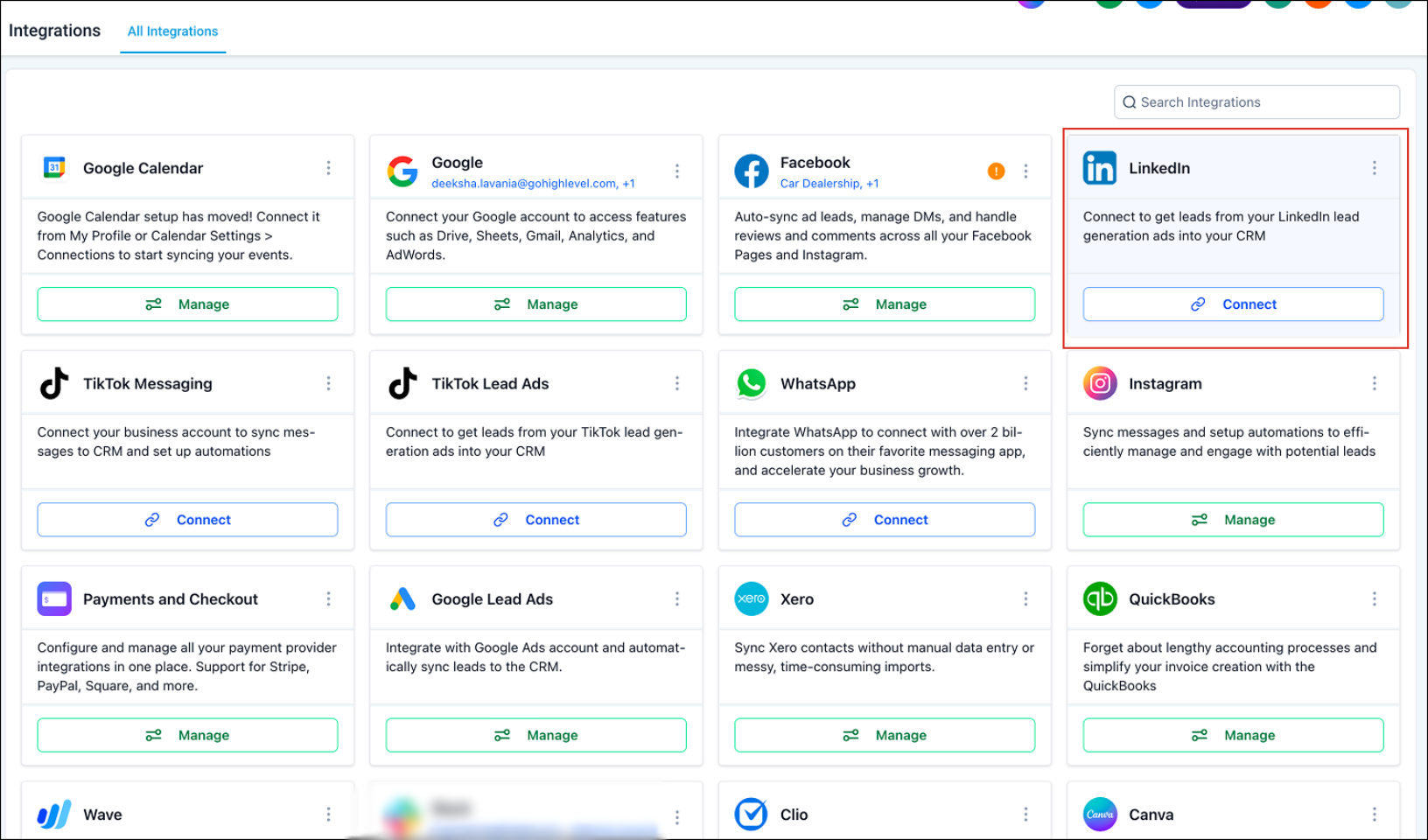Open Instagram card three-dot menu
The width and height of the screenshot is (1428, 840).
click(1374, 383)
